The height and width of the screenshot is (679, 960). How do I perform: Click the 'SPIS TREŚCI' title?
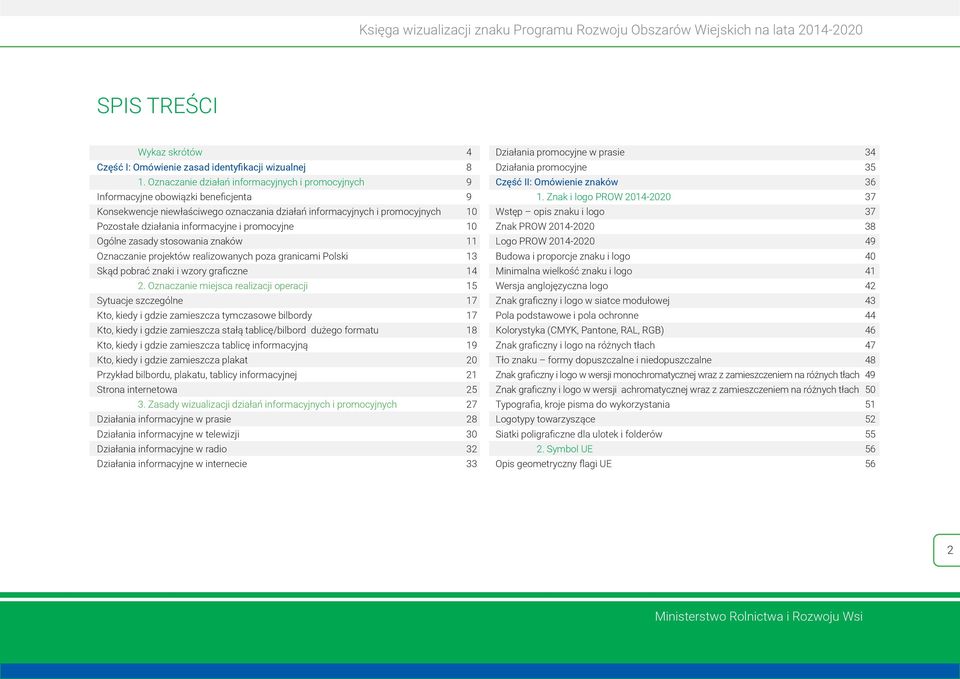click(x=157, y=105)
